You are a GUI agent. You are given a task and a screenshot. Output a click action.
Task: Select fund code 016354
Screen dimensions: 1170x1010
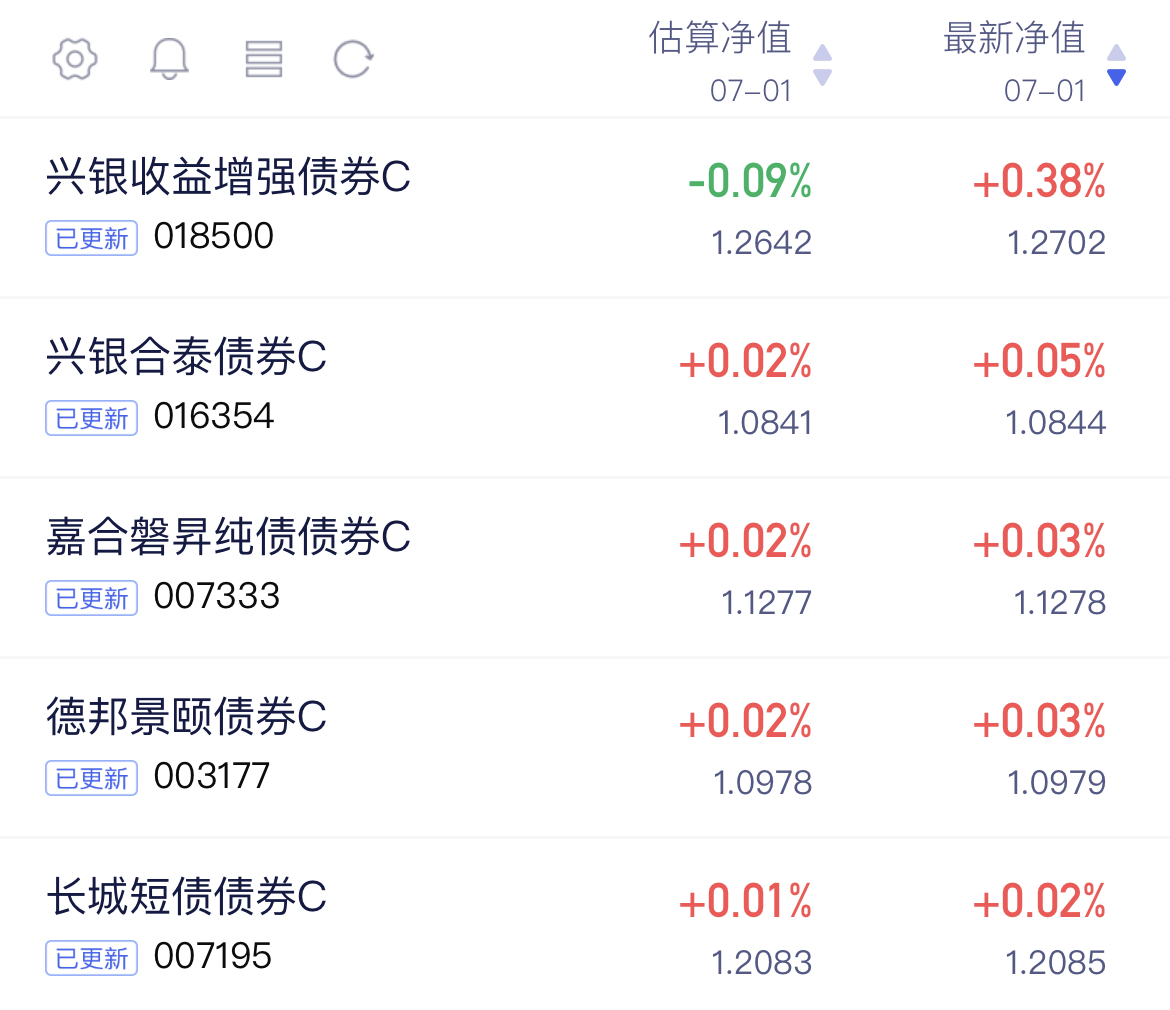click(213, 416)
